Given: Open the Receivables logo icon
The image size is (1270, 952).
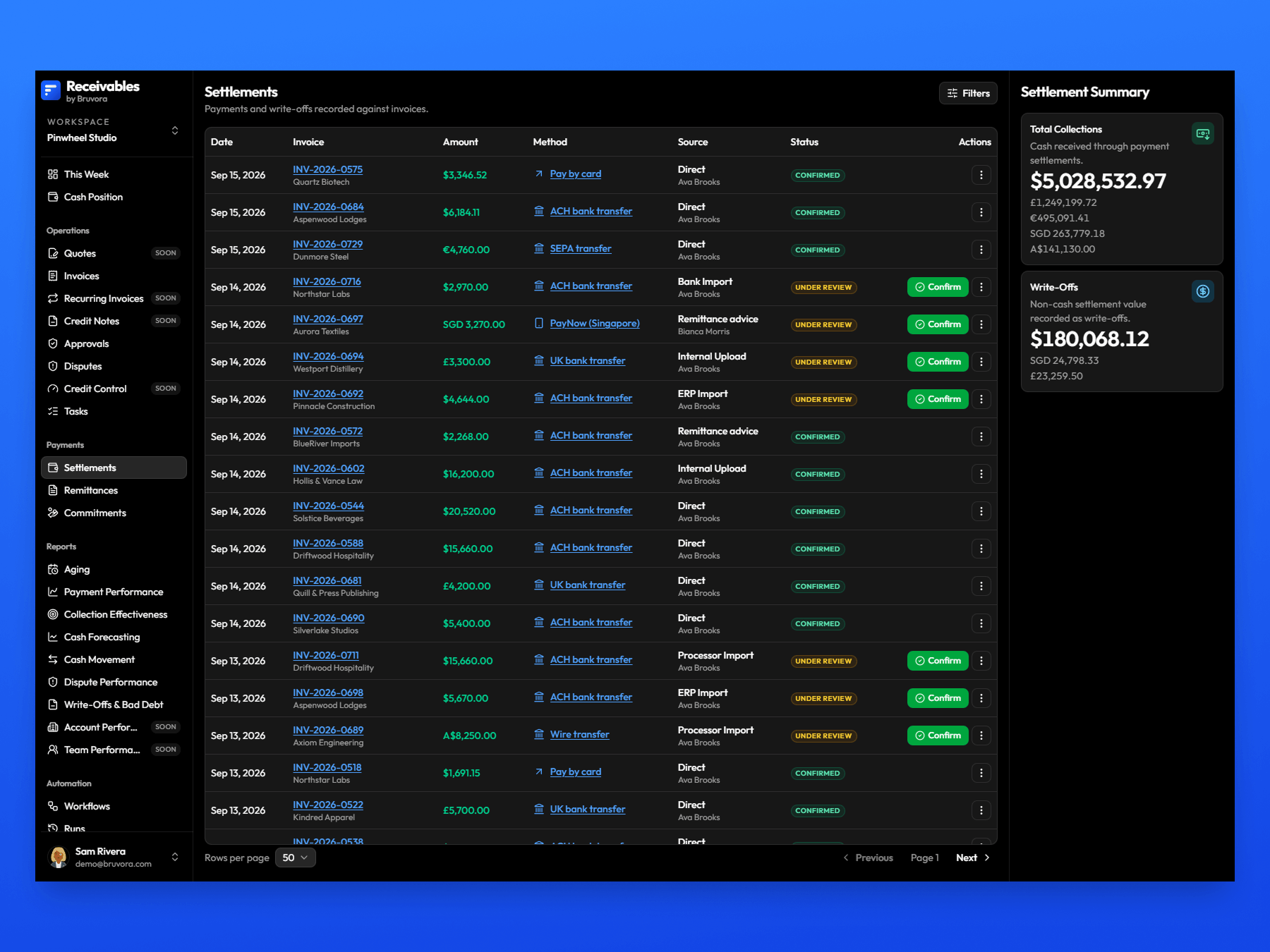Looking at the screenshot, I should click(51, 90).
